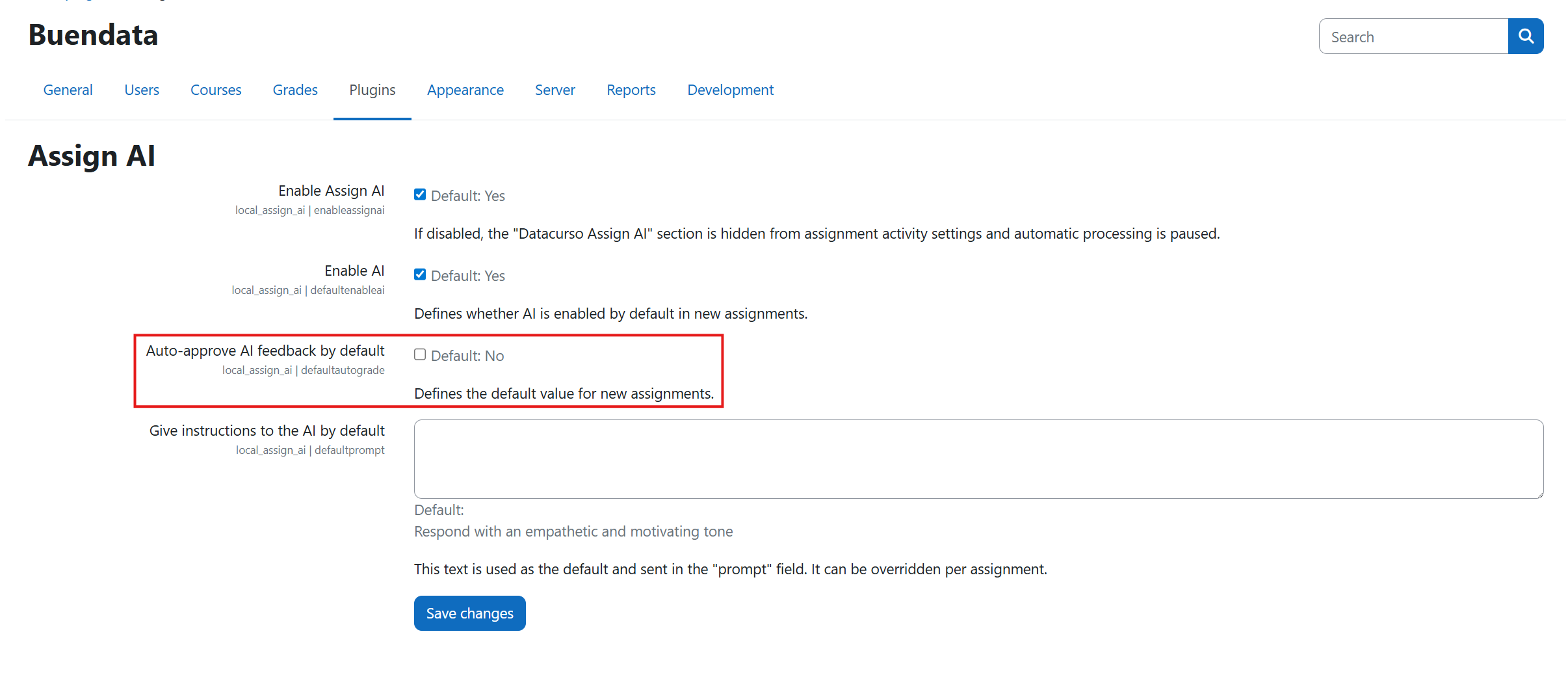Image resolution: width=1568 pixels, height=677 pixels.
Task: Click the "Auto-approve AI feedback by default" label
Action: 265,351
